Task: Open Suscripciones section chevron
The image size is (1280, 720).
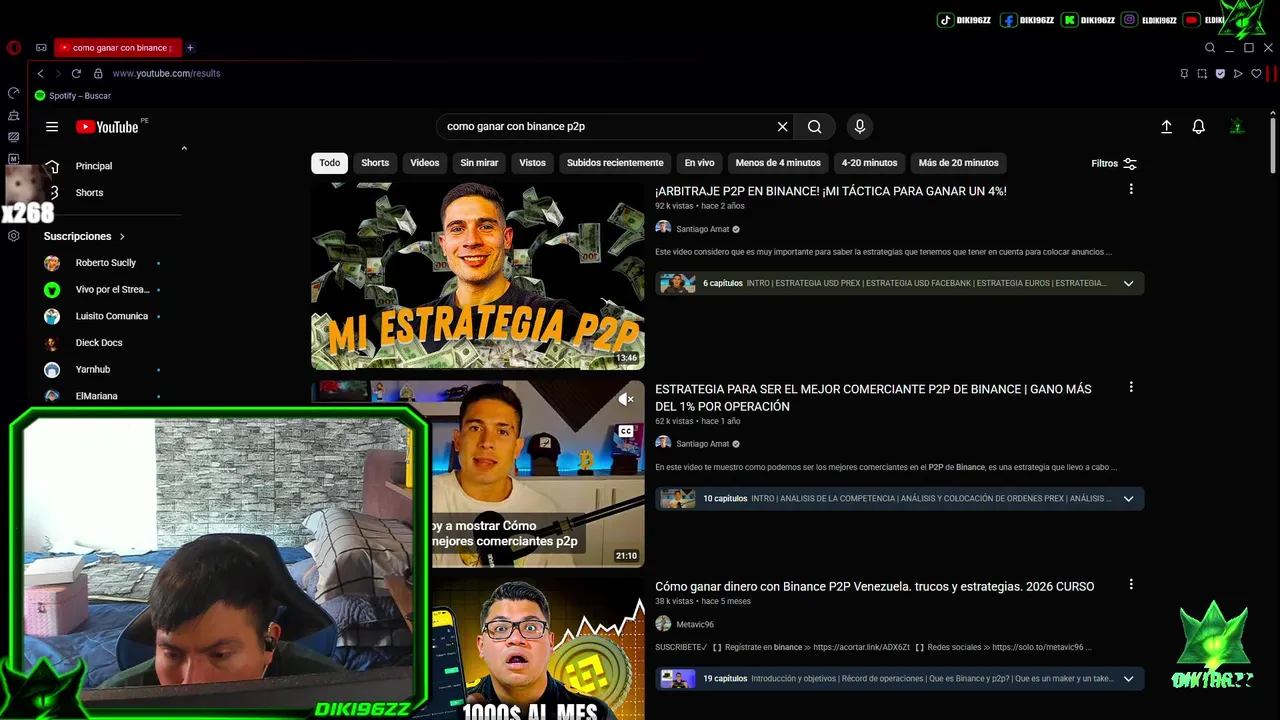Action: point(122,236)
